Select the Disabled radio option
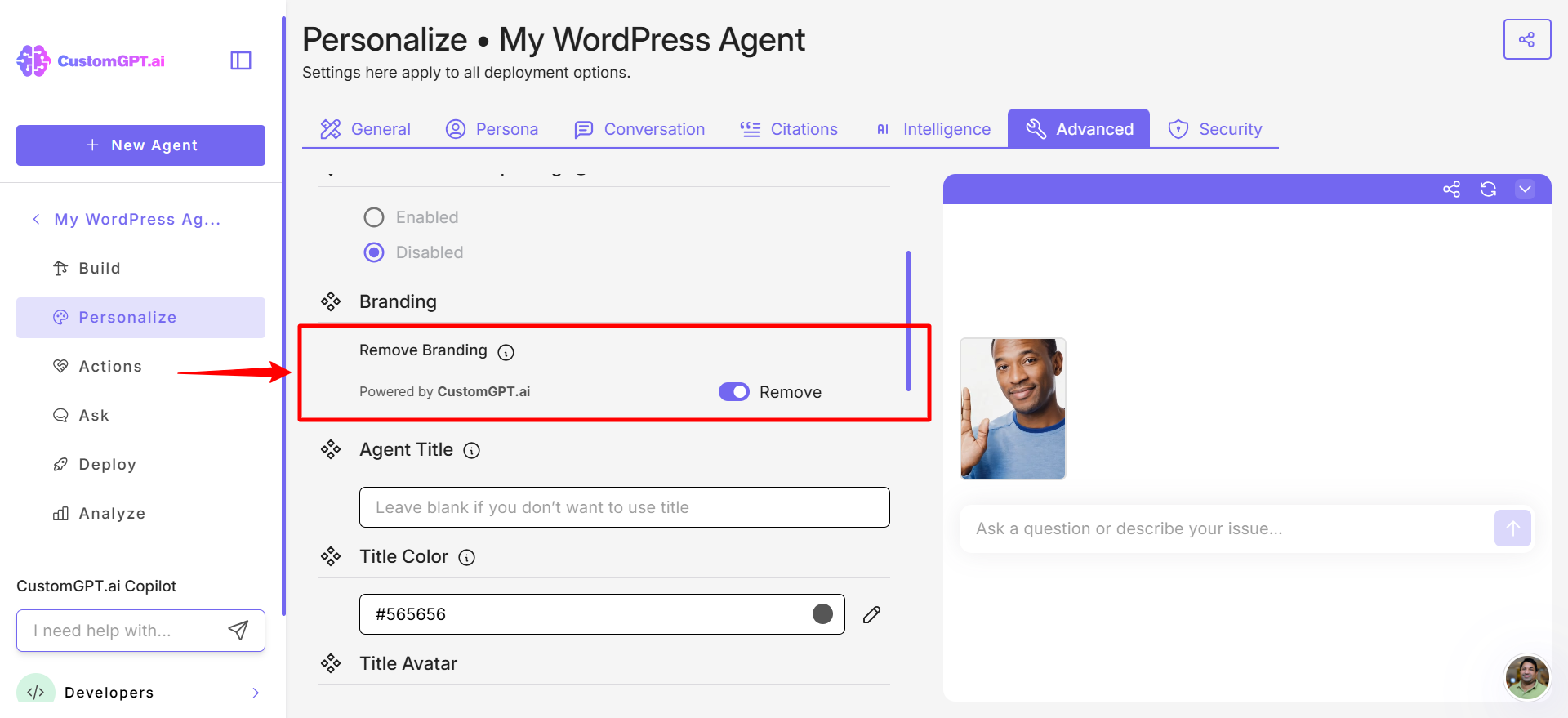 (374, 252)
